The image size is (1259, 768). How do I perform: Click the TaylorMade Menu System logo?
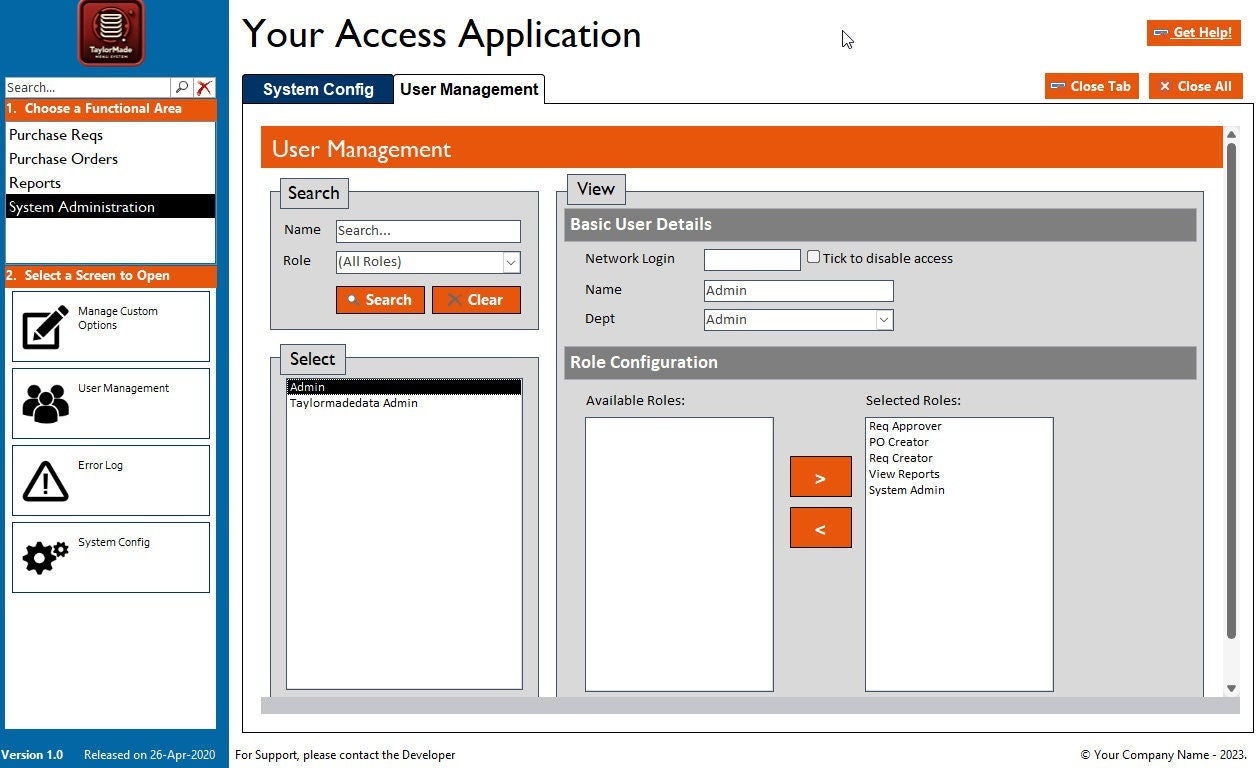(109, 32)
